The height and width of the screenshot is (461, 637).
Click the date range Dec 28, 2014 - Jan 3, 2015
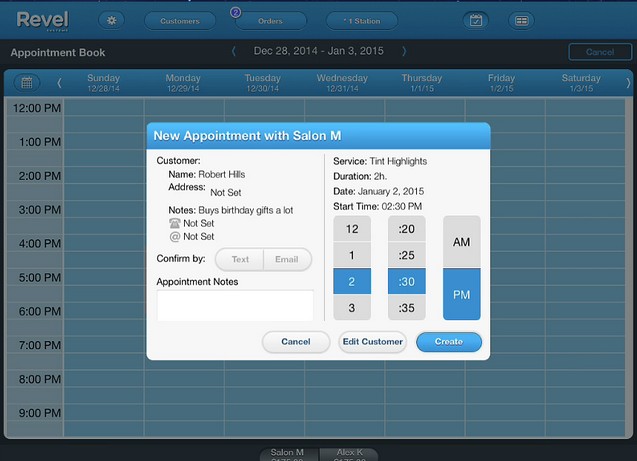318,51
